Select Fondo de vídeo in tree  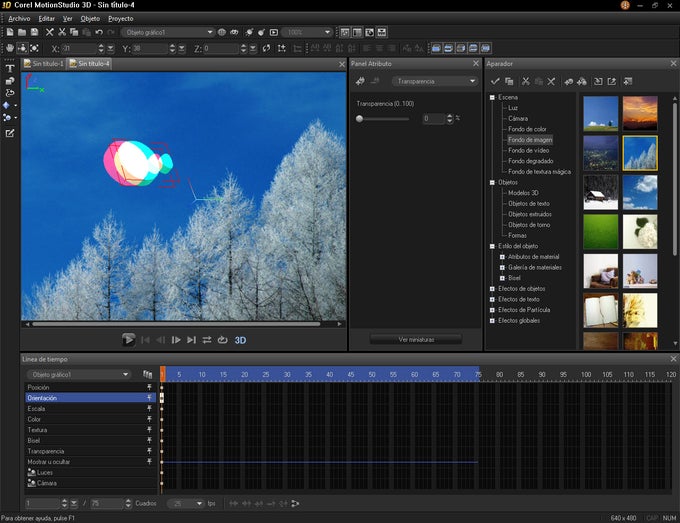[x=529, y=150]
